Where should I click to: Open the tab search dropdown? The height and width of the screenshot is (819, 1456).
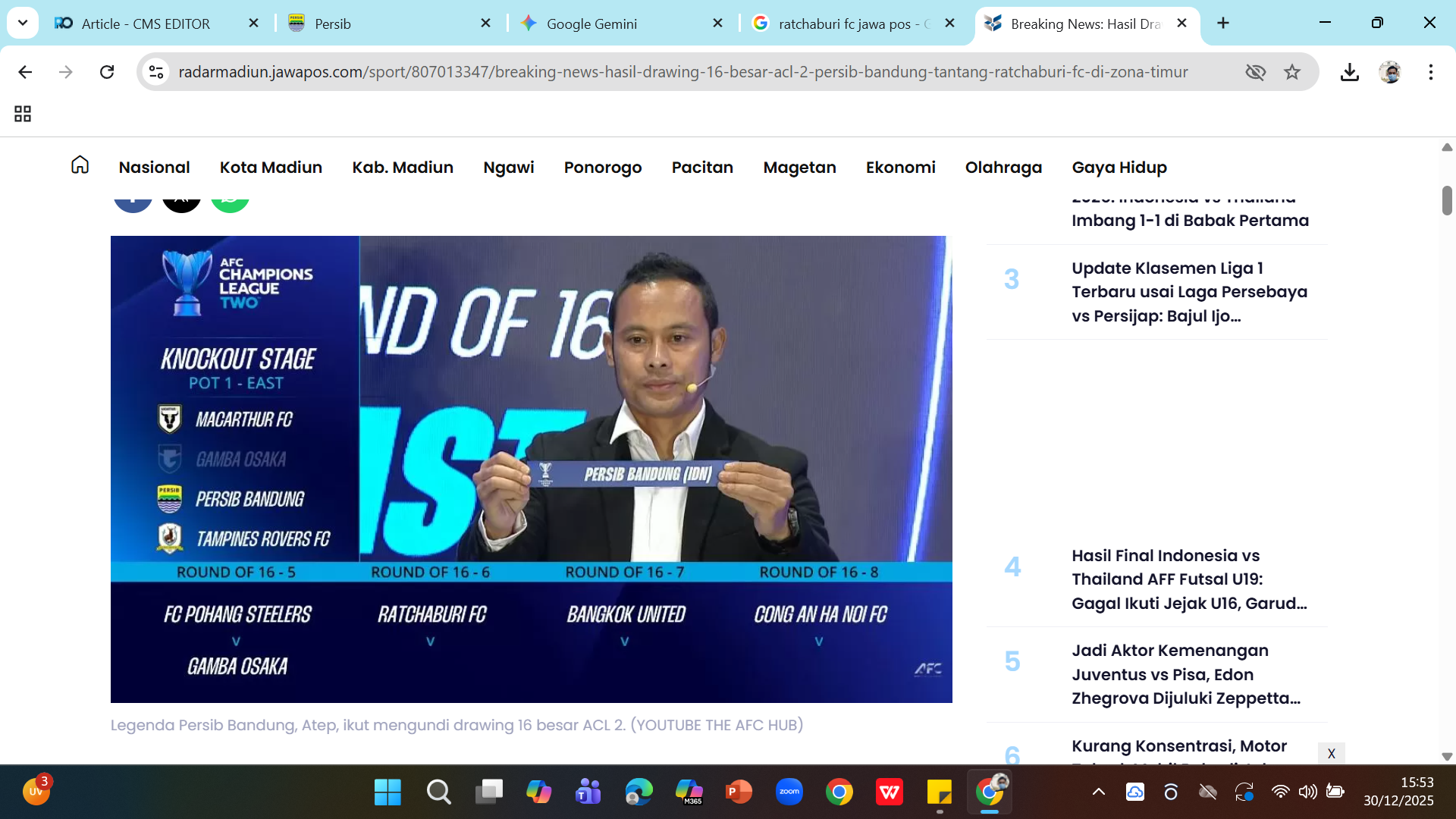coord(23,24)
